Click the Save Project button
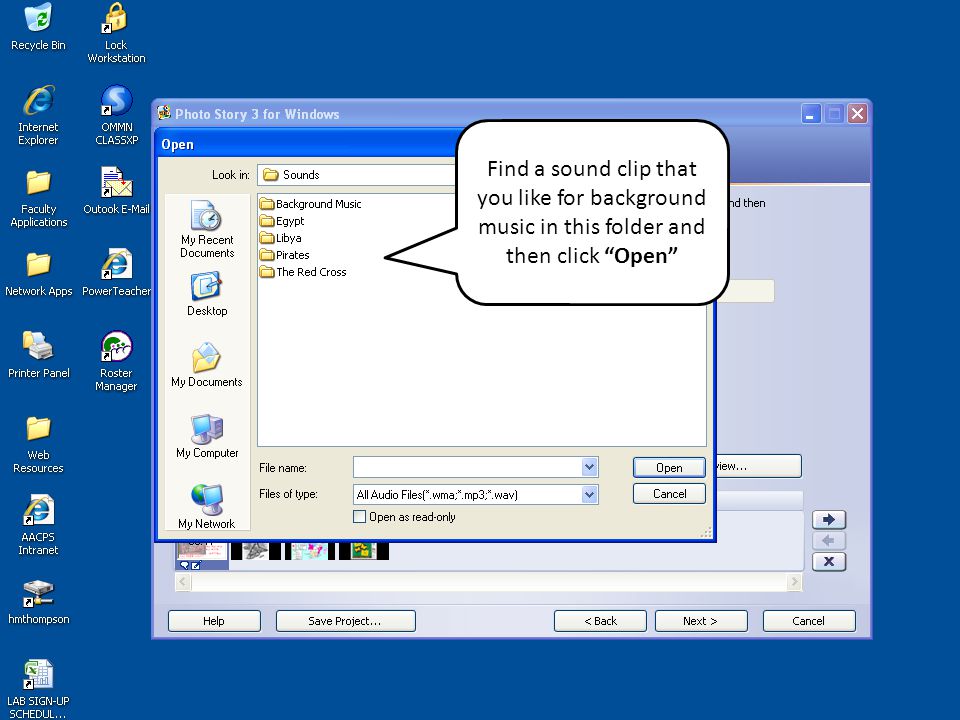The image size is (960, 720). click(345, 621)
